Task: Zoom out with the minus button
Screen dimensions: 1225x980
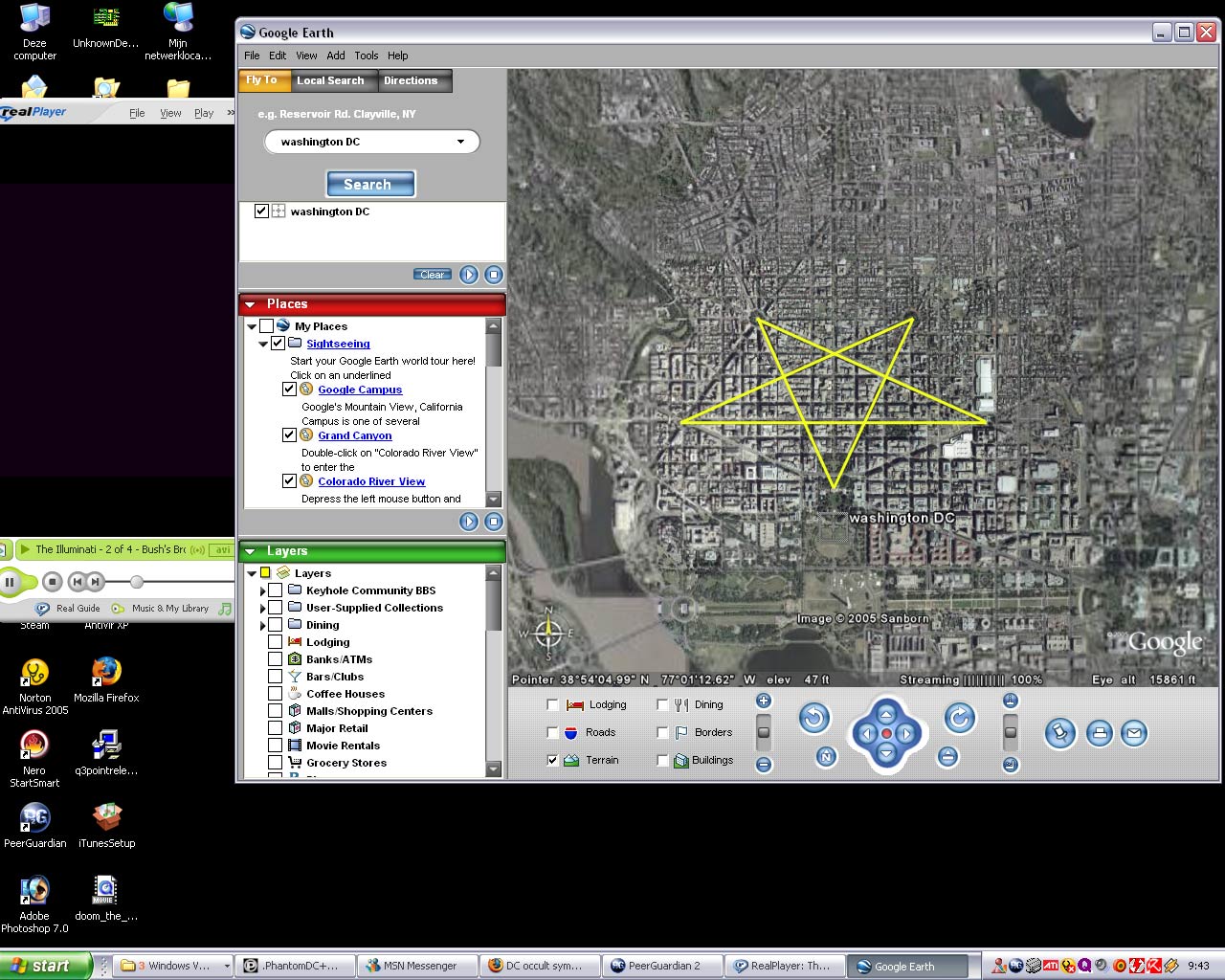Action: 764,764
